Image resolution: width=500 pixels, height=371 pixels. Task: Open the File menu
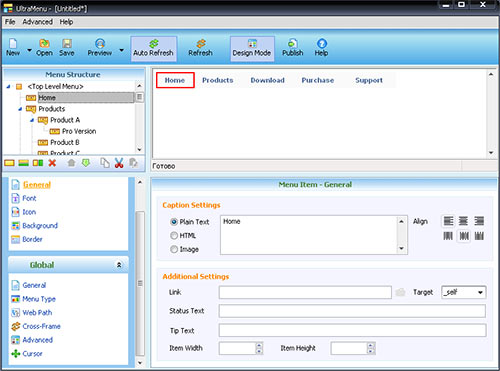tap(10, 22)
